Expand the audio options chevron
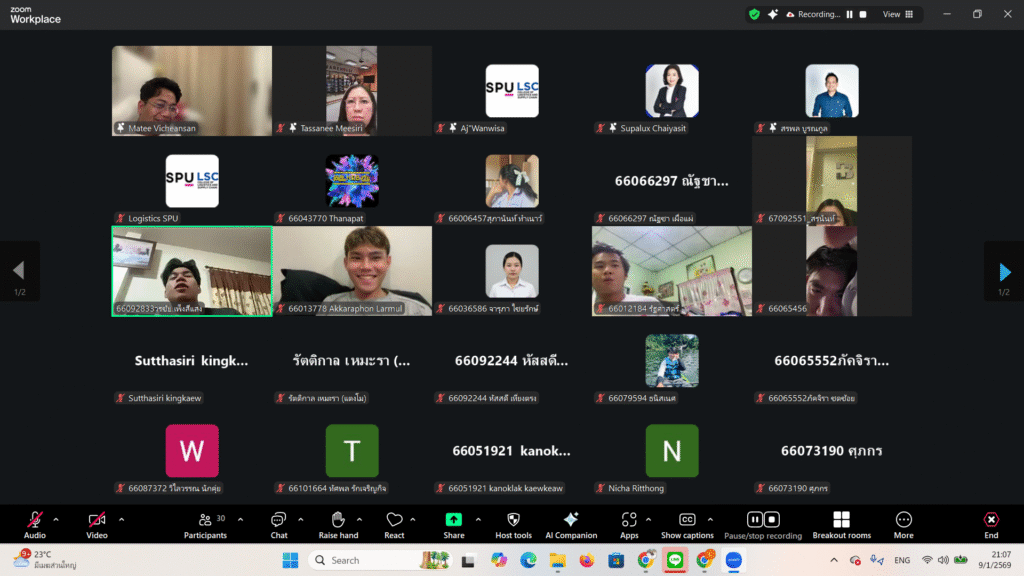 (56, 519)
